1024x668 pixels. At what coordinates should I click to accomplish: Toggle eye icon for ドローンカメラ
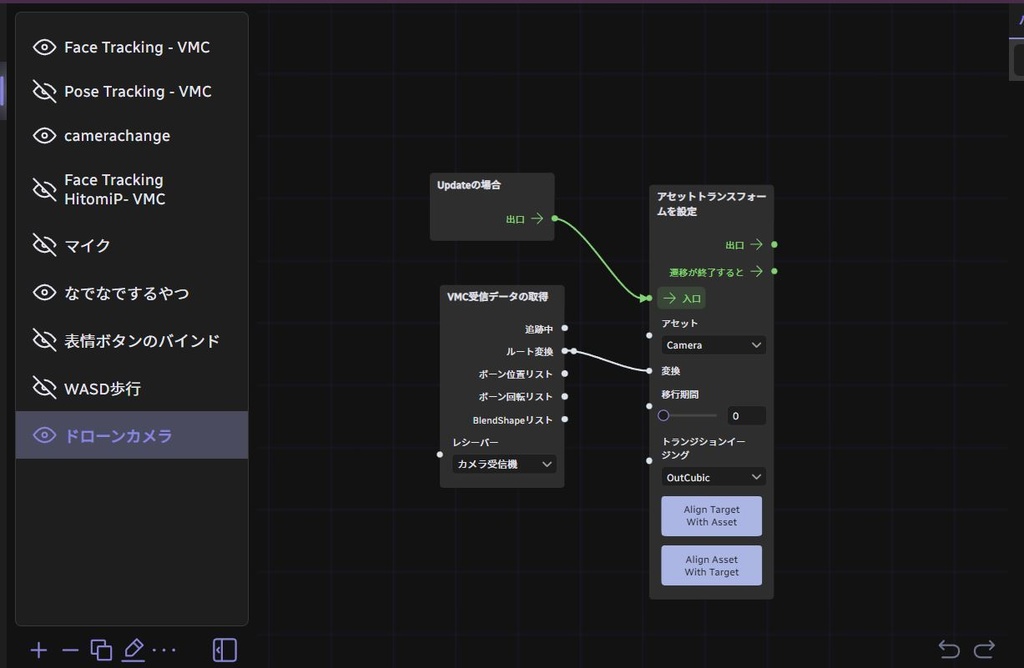pos(44,435)
